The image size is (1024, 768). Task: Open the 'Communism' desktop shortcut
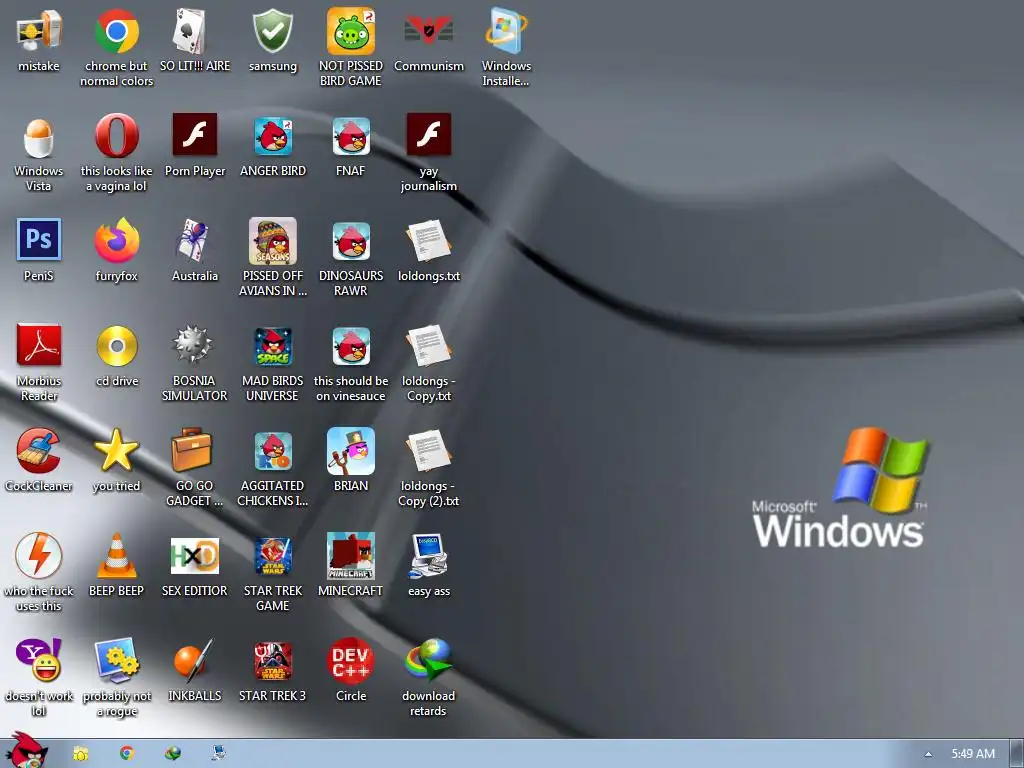pos(428,31)
